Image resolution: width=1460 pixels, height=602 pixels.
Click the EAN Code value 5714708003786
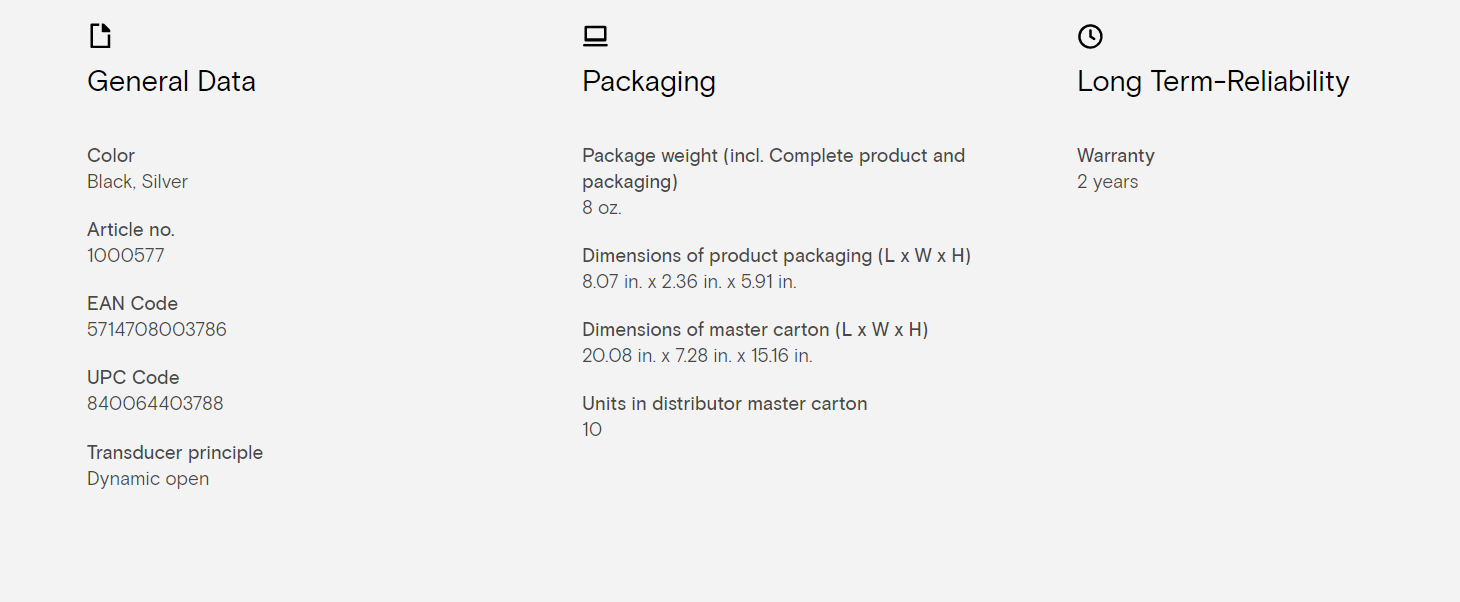click(x=157, y=329)
